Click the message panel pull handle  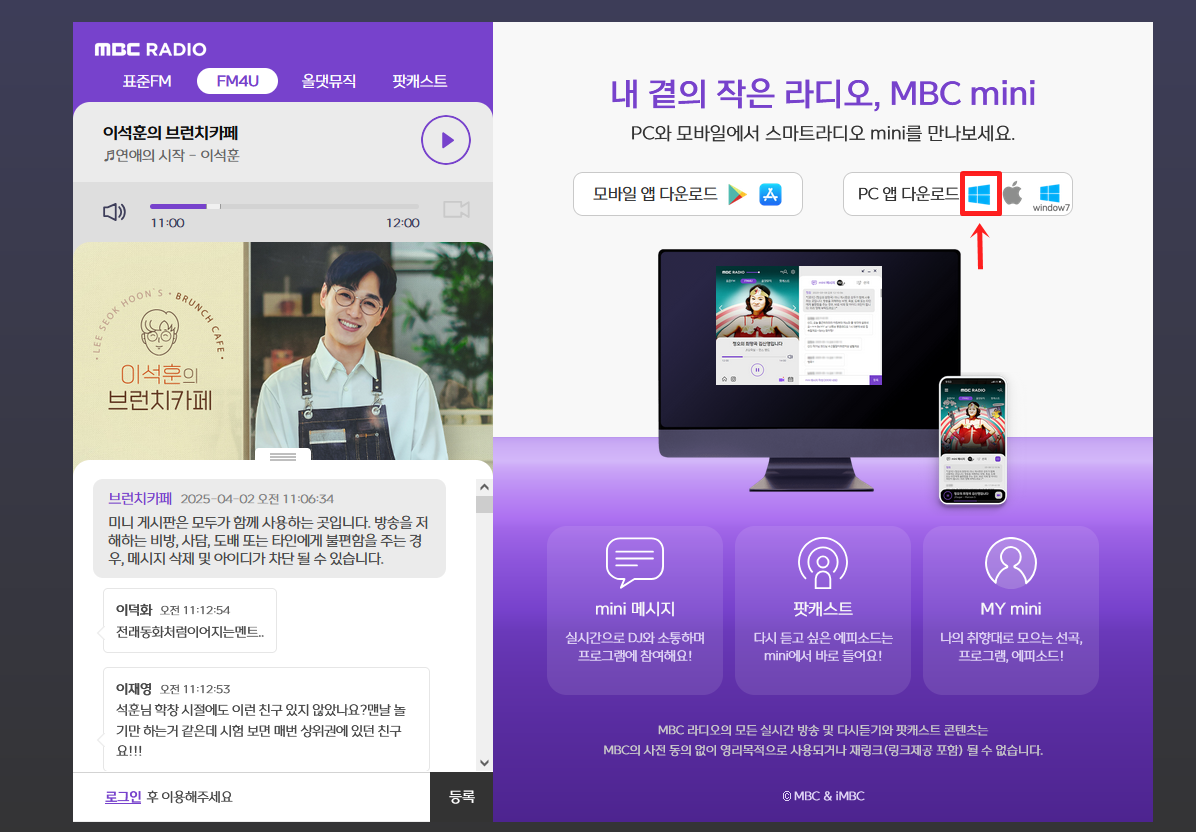tap(283, 456)
